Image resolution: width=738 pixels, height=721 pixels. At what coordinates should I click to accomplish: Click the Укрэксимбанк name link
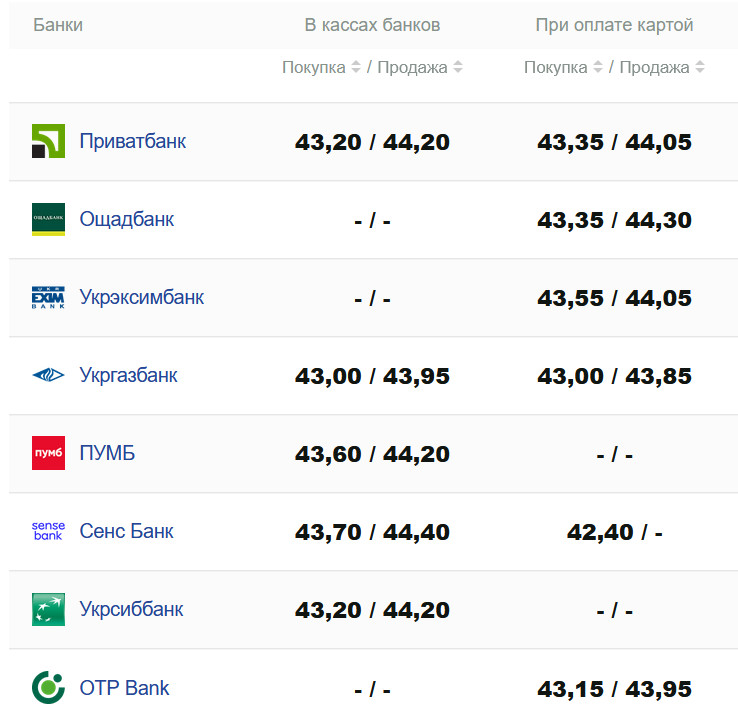142,297
